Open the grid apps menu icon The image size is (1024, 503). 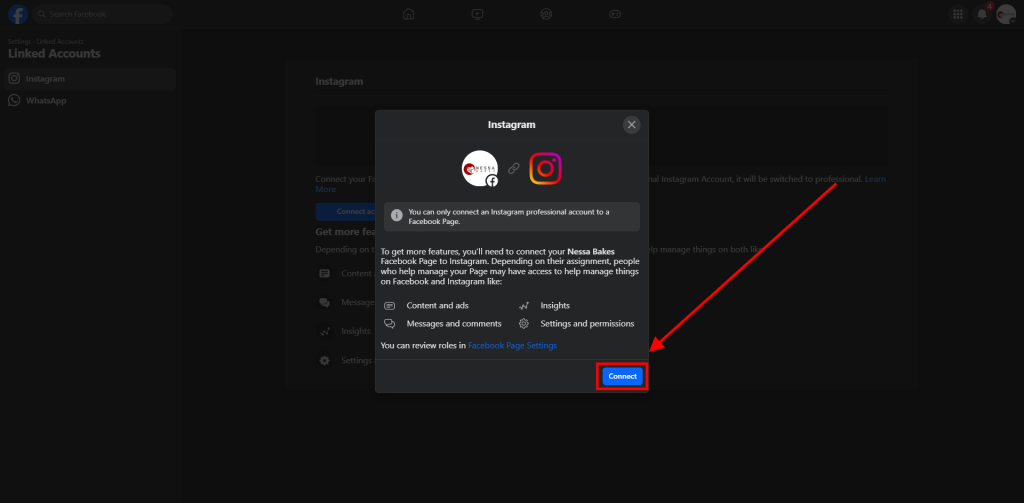(958, 14)
